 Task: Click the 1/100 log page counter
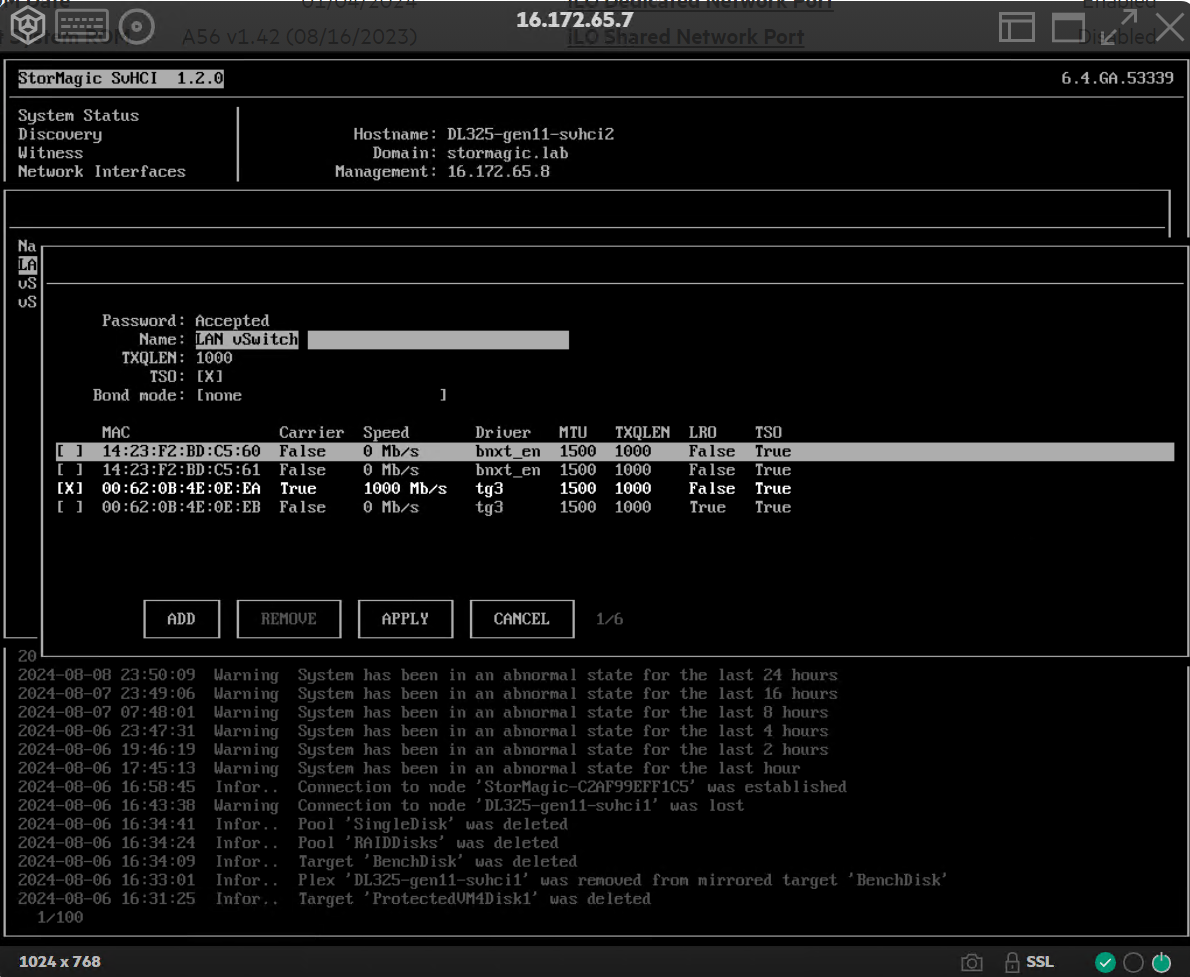60,918
